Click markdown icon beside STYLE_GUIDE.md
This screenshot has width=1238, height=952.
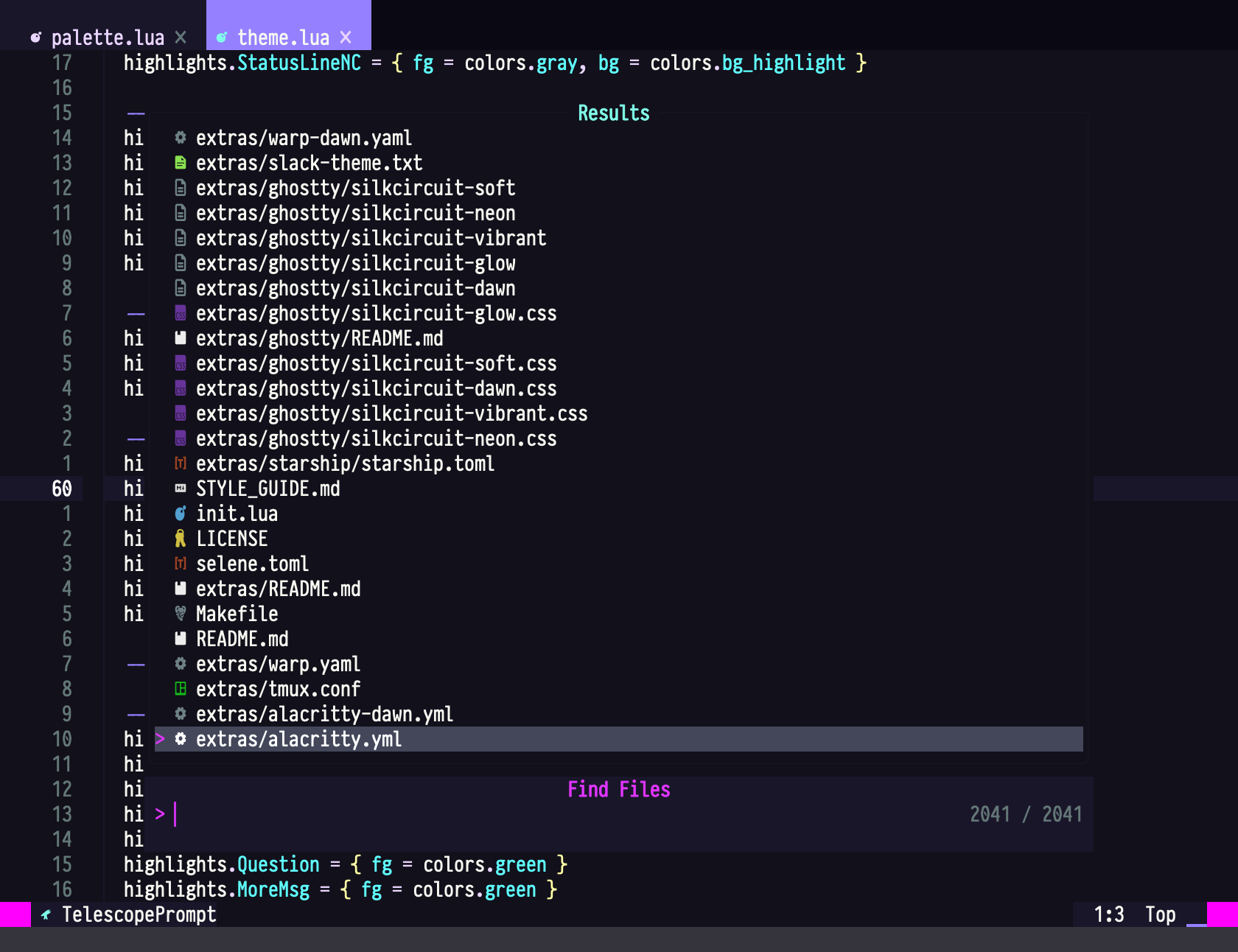(181, 489)
